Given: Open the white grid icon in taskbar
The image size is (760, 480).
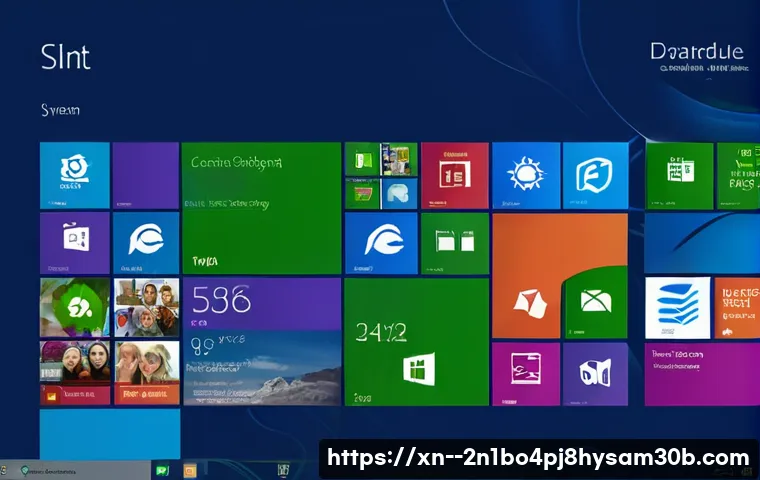Looking at the screenshot, I should (283, 469).
